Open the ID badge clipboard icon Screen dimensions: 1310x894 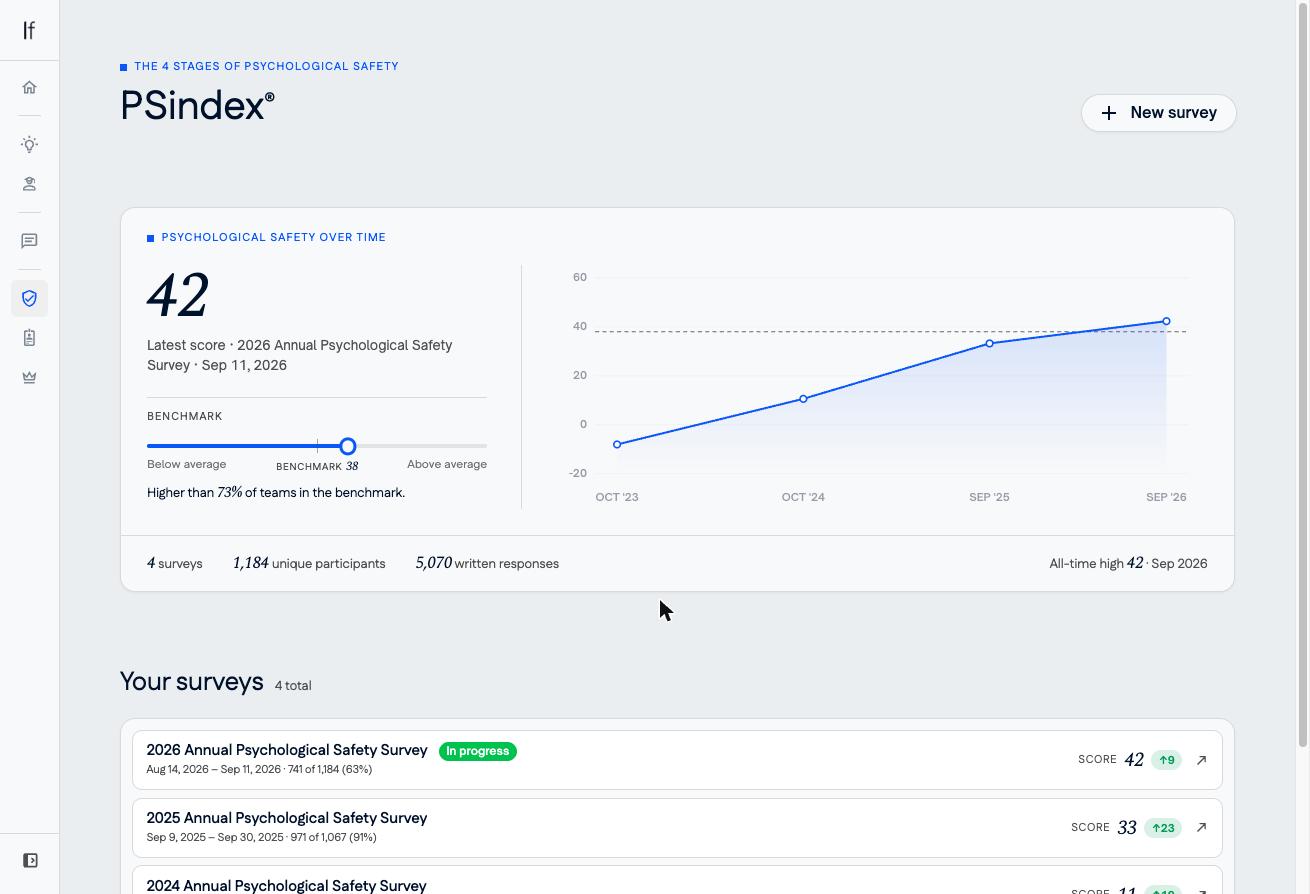coord(29,338)
